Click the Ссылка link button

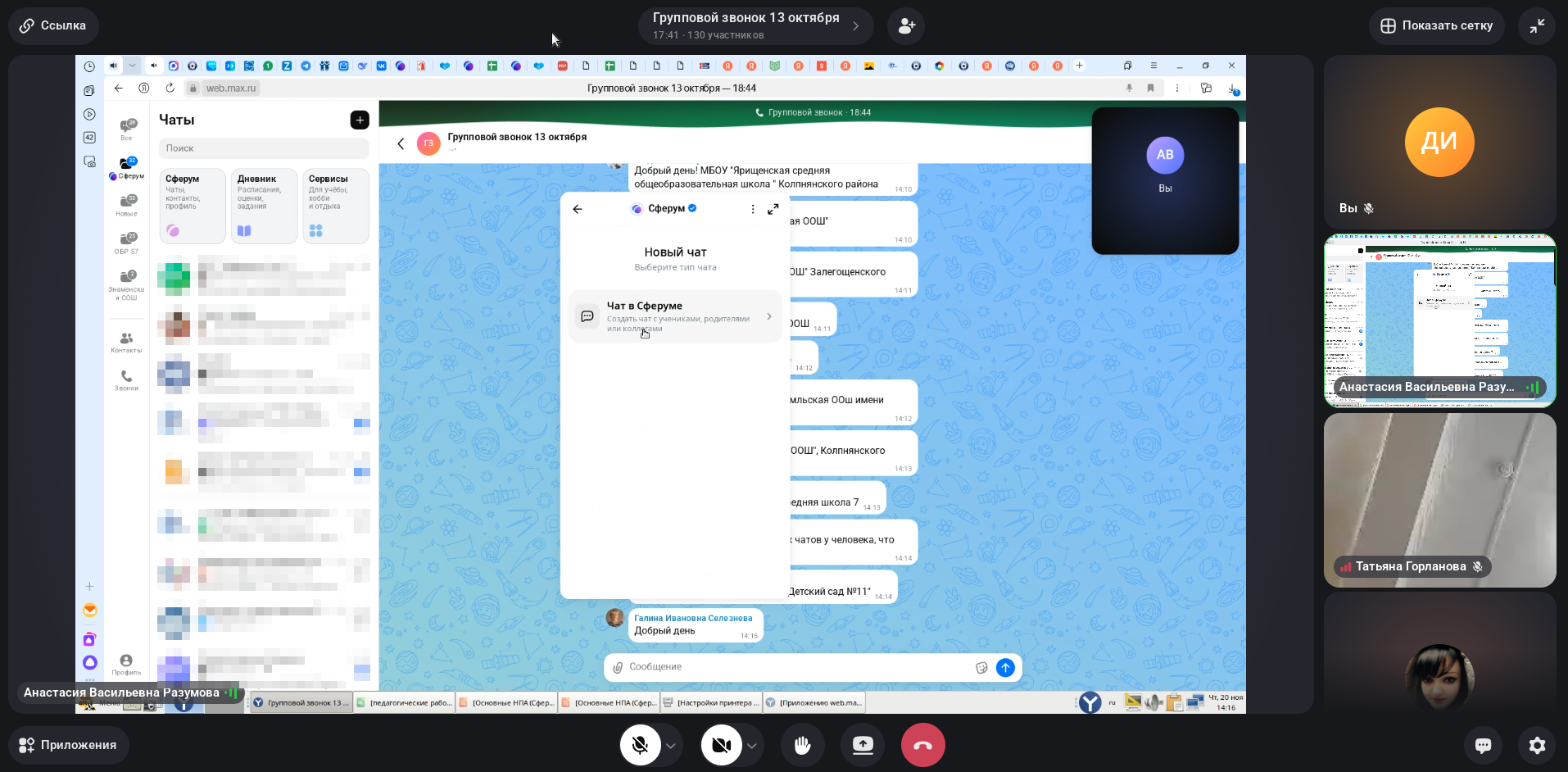tap(53, 25)
